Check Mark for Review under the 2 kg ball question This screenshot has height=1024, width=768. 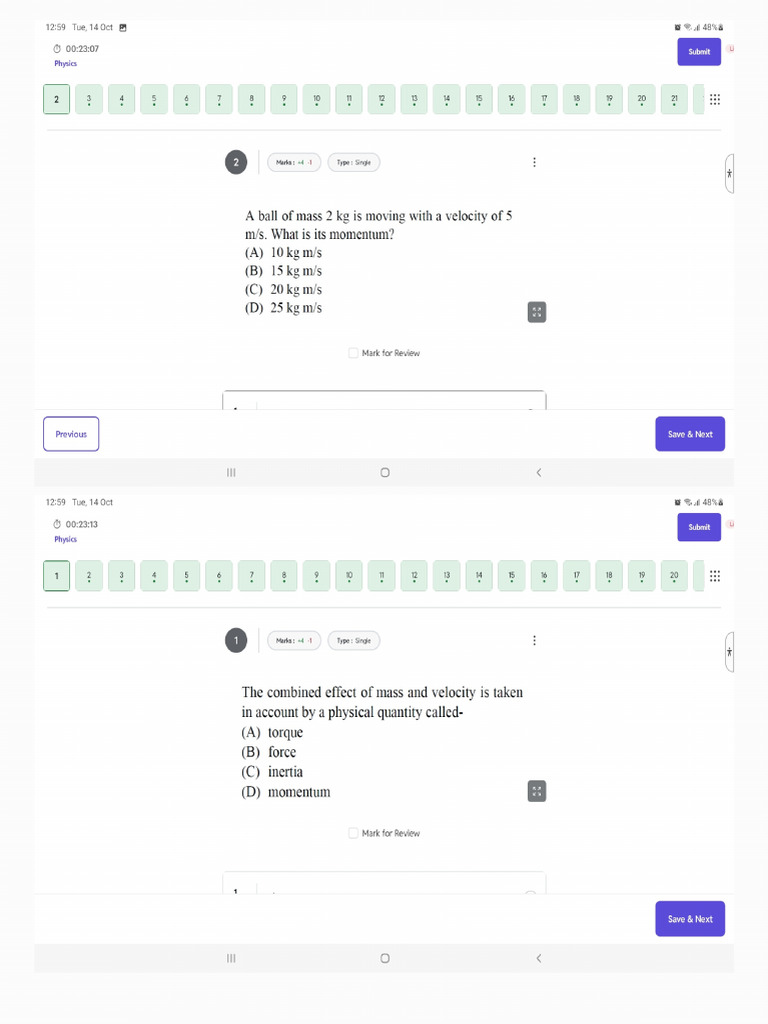353,353
